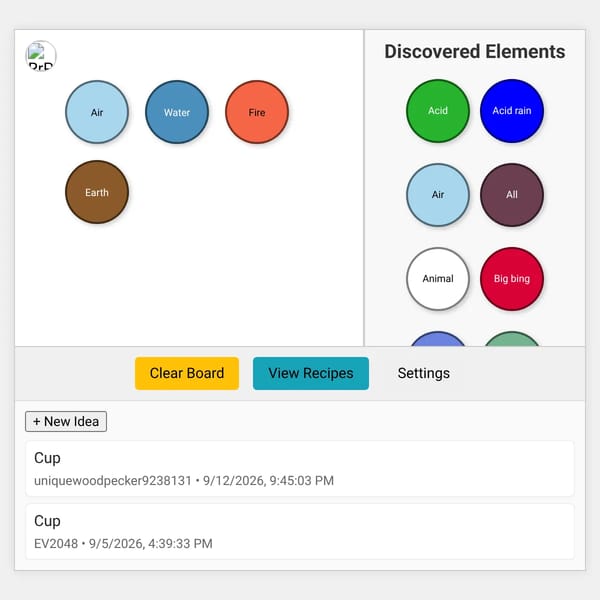Open View Recipes
This screenshot has width=600, height=600.
click(311, 373)
